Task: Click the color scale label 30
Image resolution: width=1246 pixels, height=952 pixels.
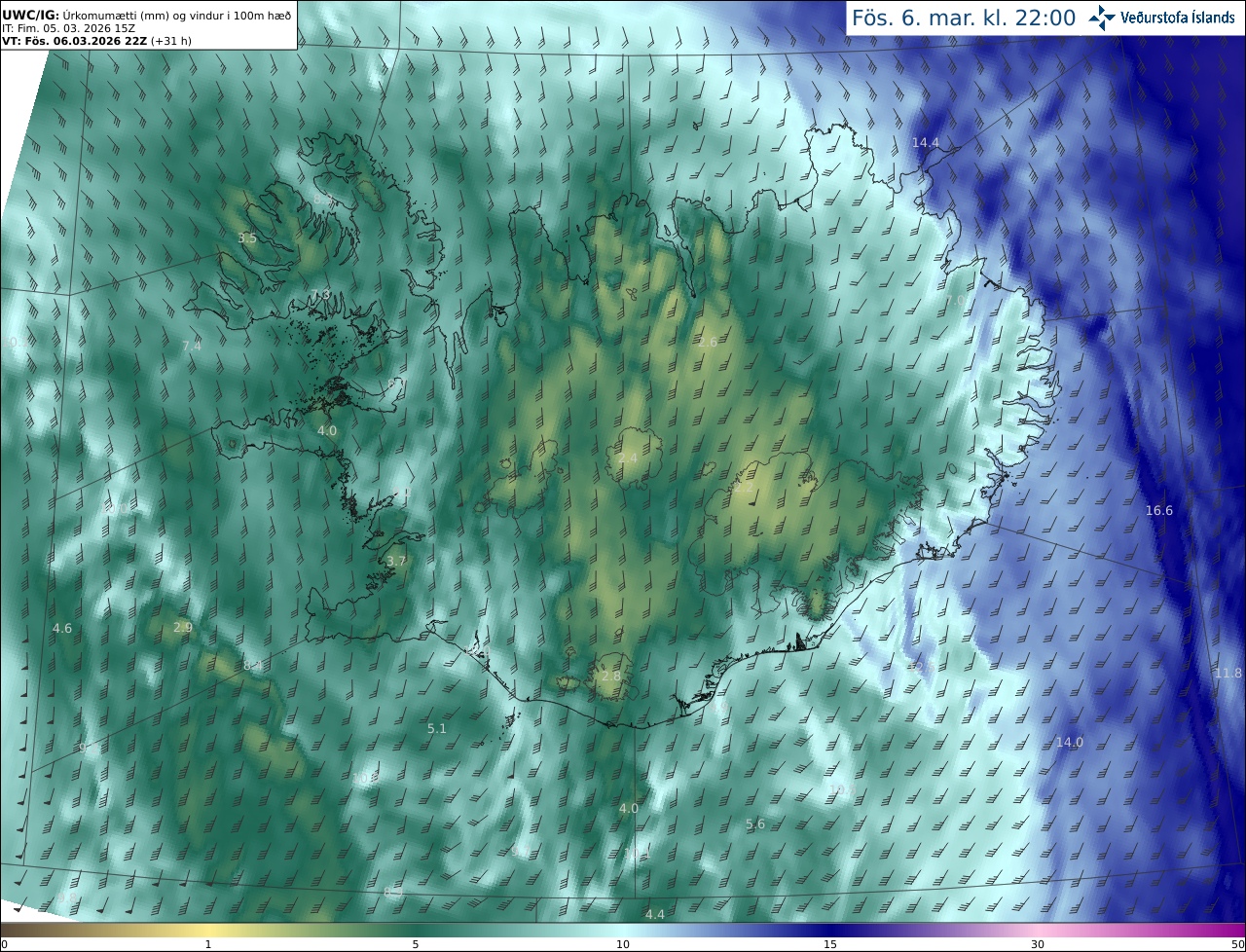Action: (x=1038, y=944)
